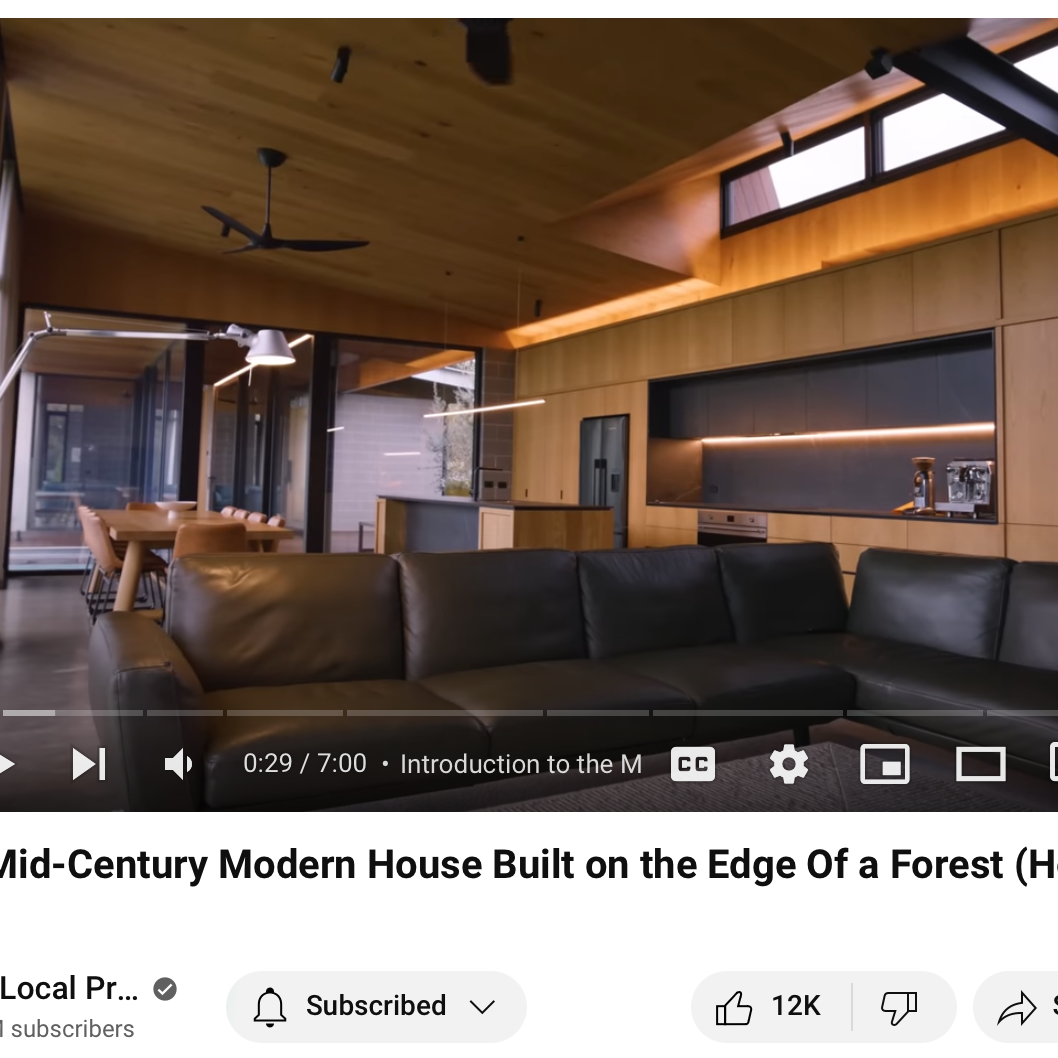
Task: Expand the Subscribed notification dropdown chevron
Action: 482,1007
